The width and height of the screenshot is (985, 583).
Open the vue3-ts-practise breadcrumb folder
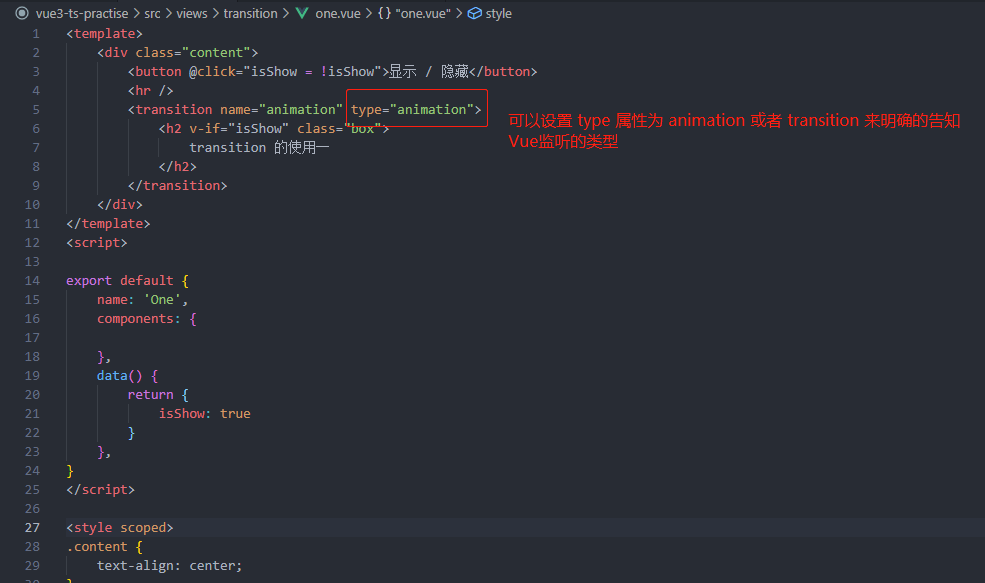[82, 13]
